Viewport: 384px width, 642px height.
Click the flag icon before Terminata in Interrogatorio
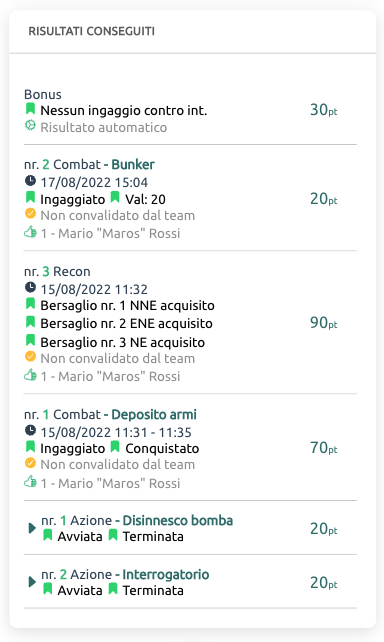tap(113, 590)
